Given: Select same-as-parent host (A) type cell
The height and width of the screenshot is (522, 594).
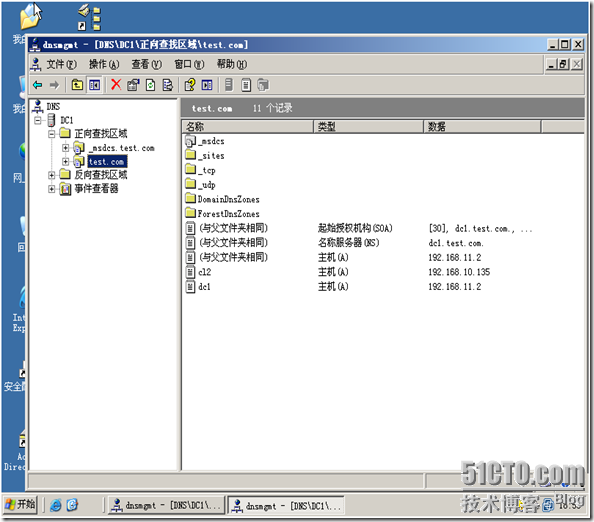Looking at the screenshot, I should (333, 258).
